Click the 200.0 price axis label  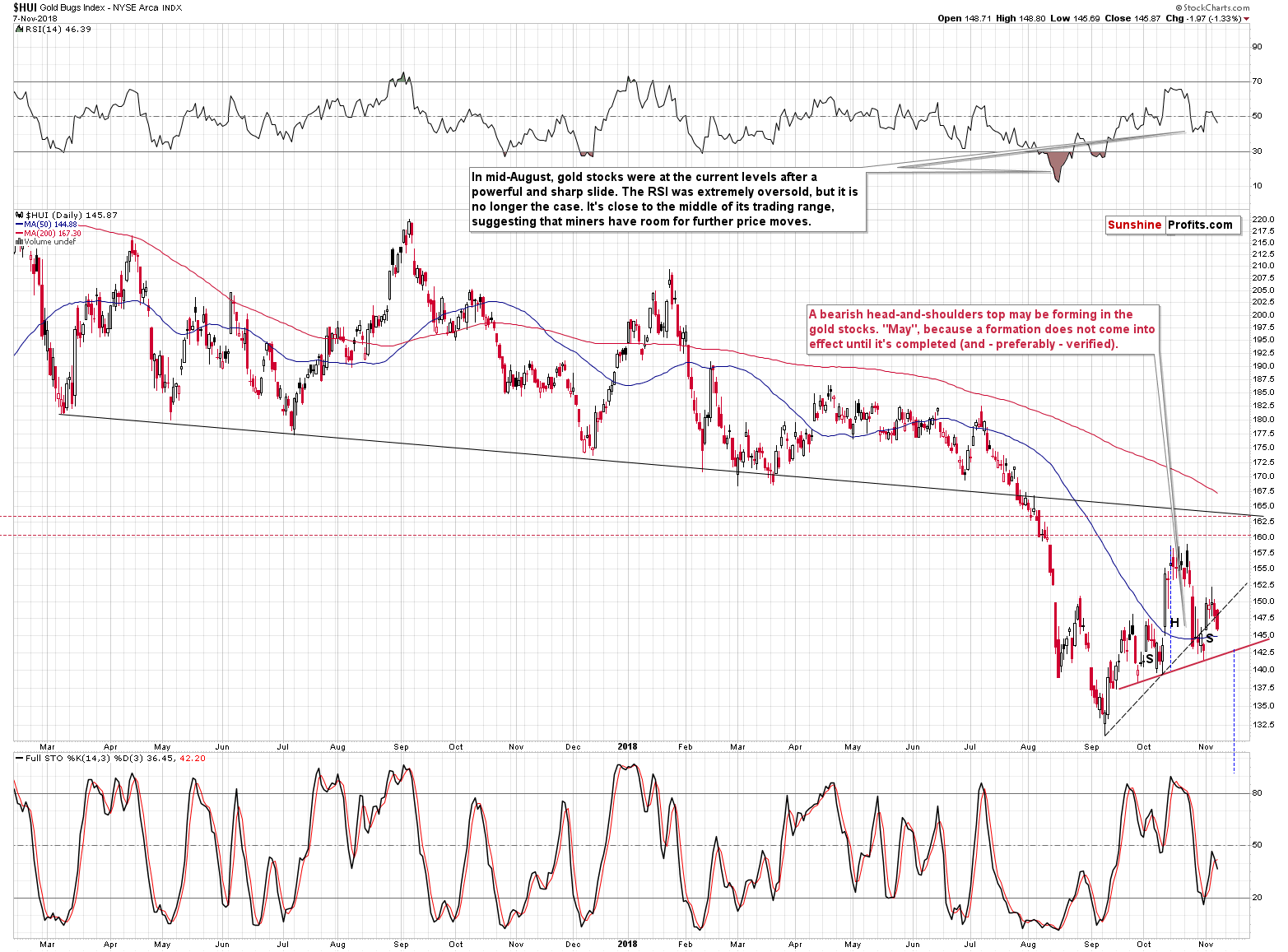(x=1263, y=315)
